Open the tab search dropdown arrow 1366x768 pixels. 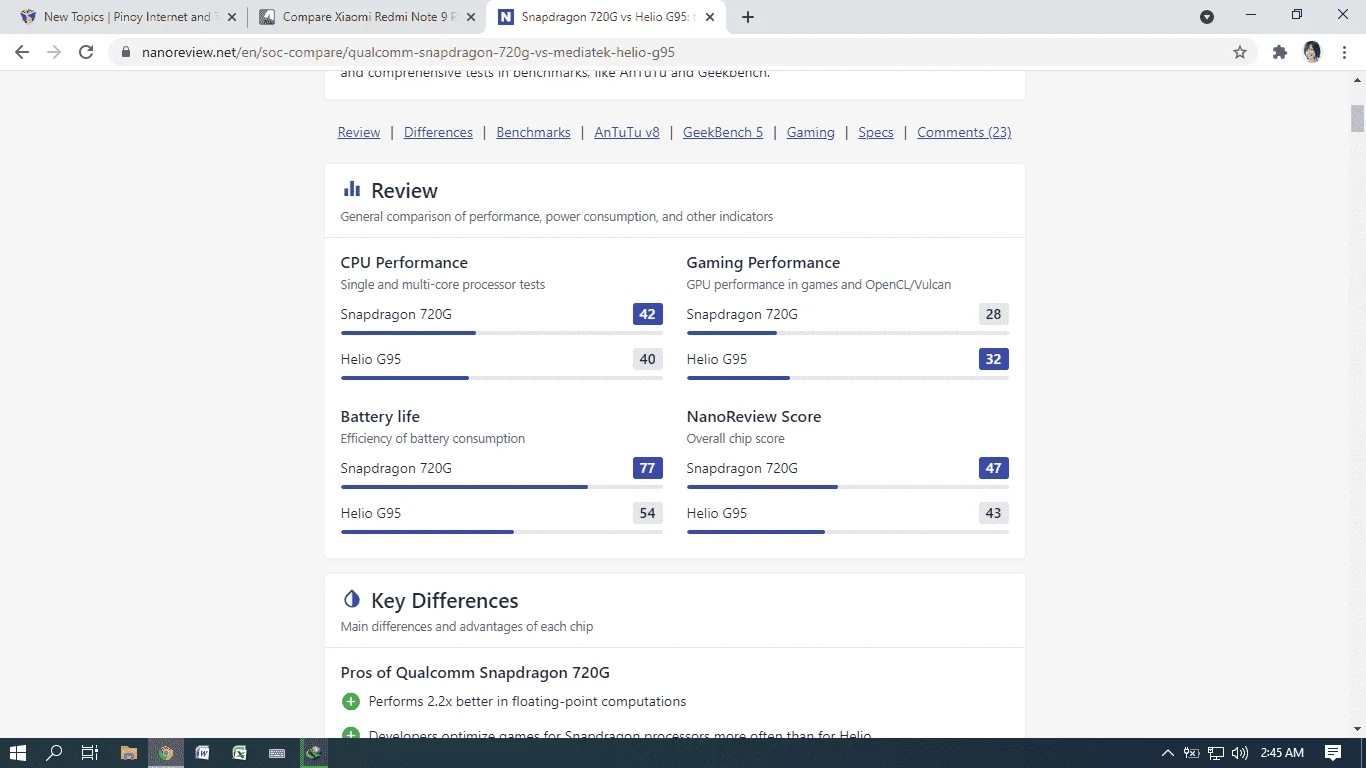pyautogui.click(x=1207, y=17)
